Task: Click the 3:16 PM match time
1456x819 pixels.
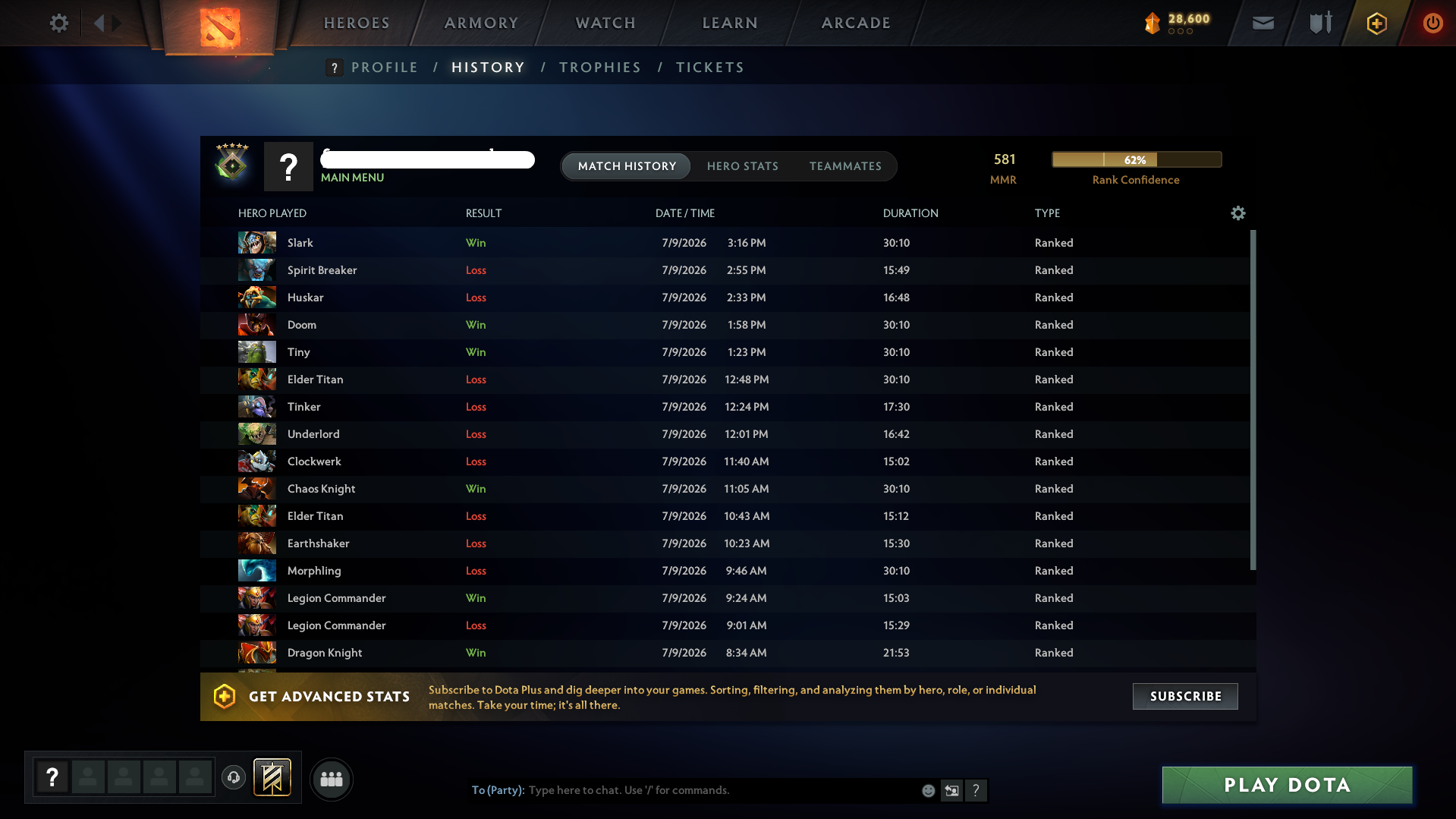Action: [x=747, y=243]
